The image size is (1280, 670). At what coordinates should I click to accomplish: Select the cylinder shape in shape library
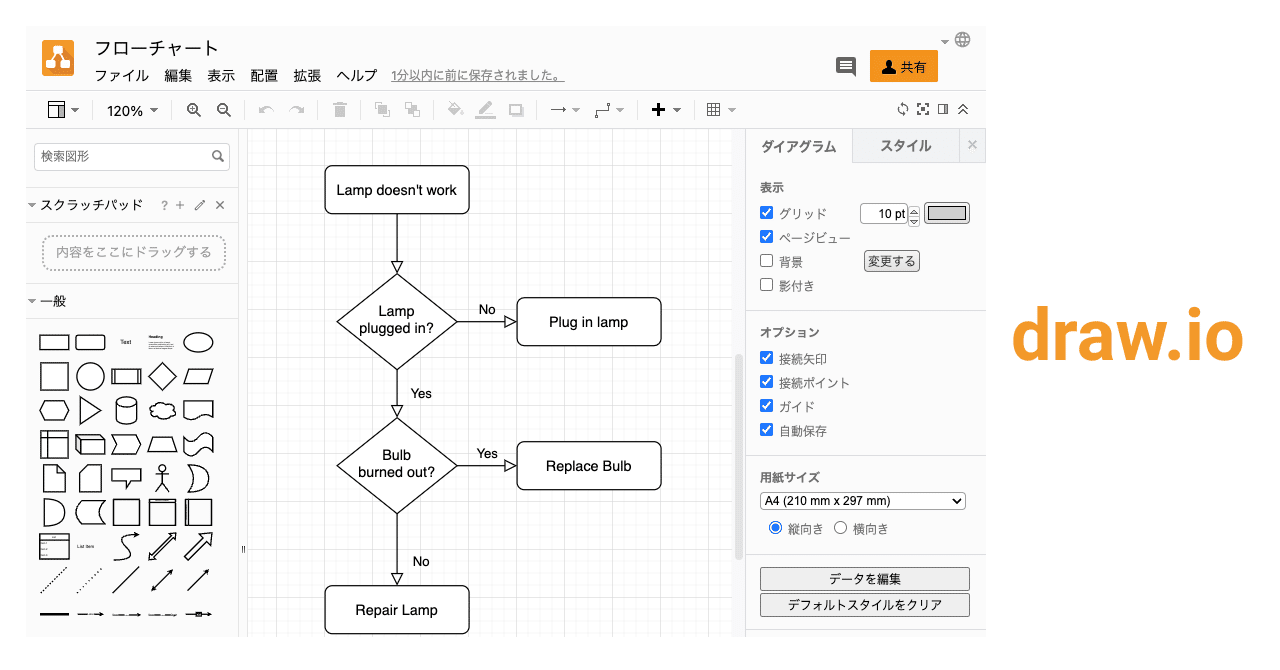(x=126, y=410)
